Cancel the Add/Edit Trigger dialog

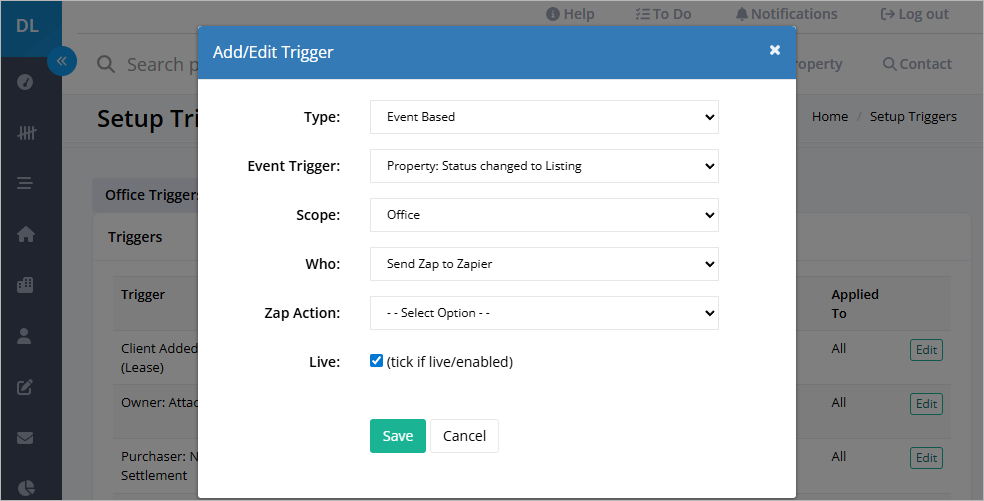464,436
